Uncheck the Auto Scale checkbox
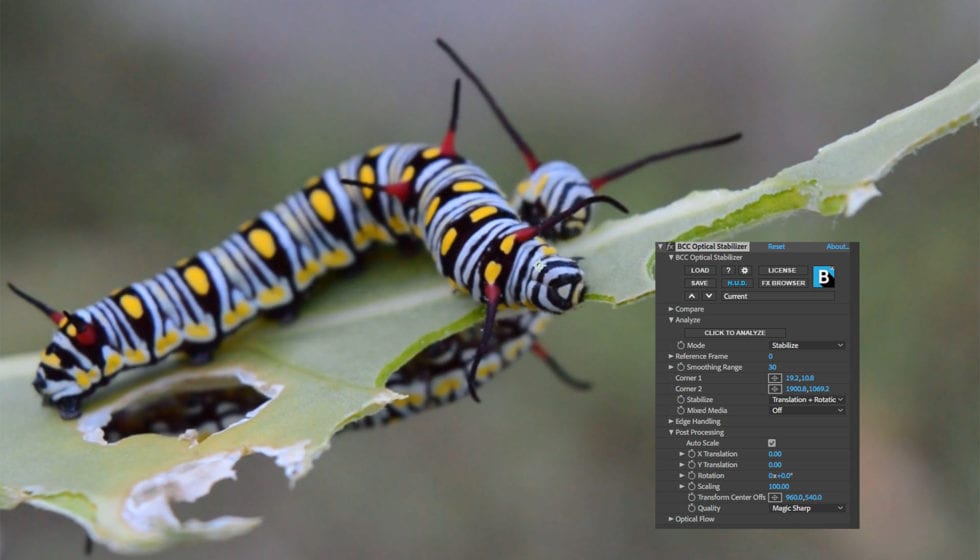The image size is (980, 560). click(x=772, y=443)
